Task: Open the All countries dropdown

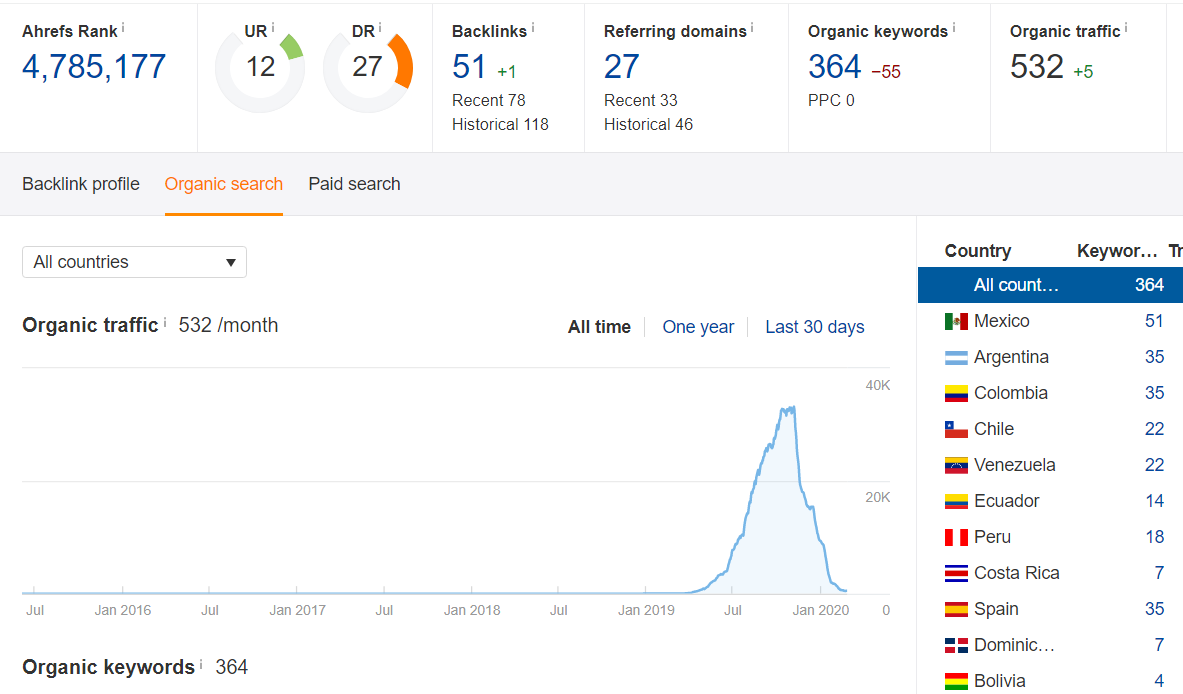Action: point(134,262)
